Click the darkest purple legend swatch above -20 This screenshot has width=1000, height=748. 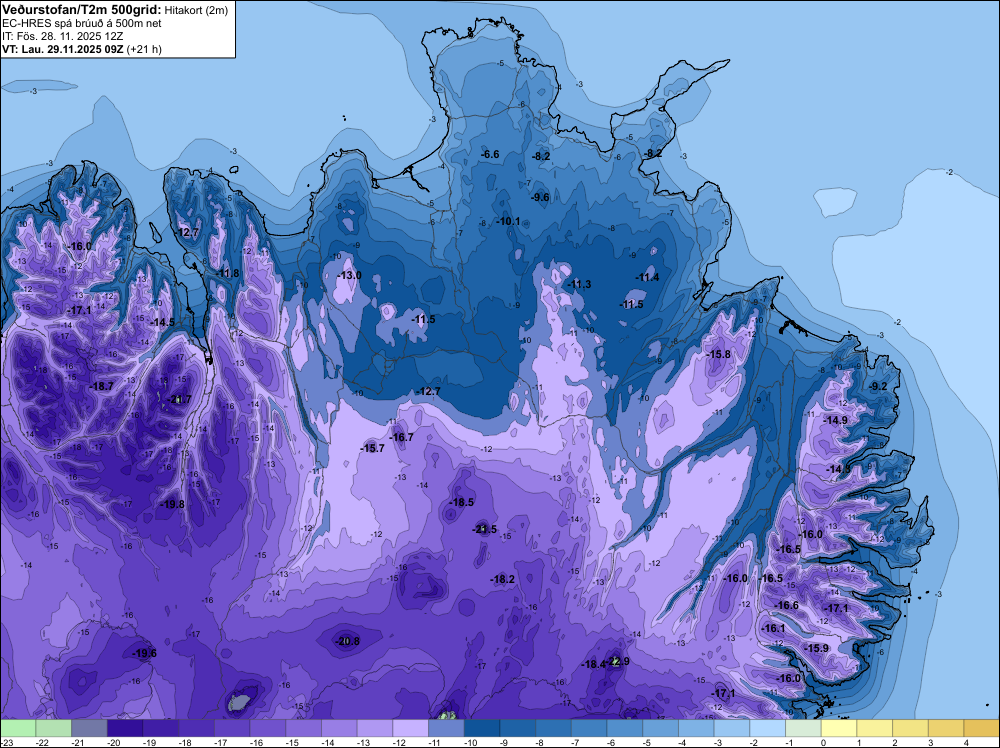tap(125, 728)
